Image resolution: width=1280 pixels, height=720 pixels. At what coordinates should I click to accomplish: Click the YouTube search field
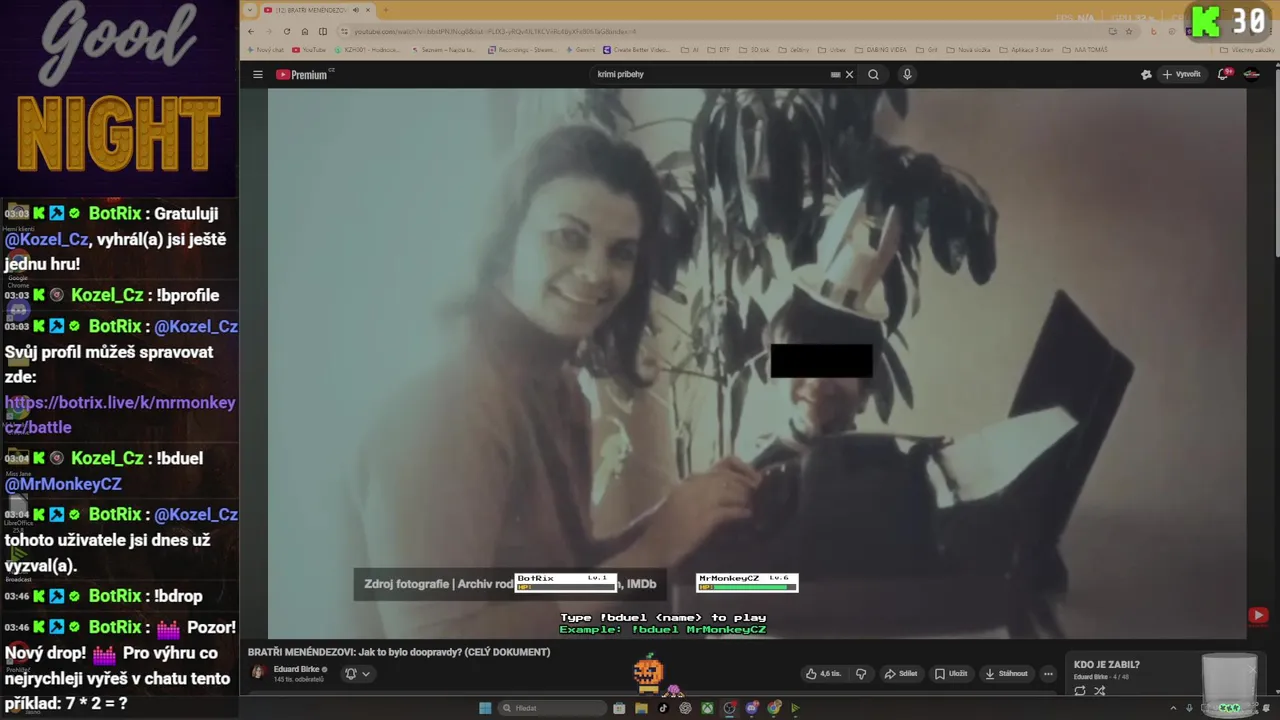(x=710, y=74)
